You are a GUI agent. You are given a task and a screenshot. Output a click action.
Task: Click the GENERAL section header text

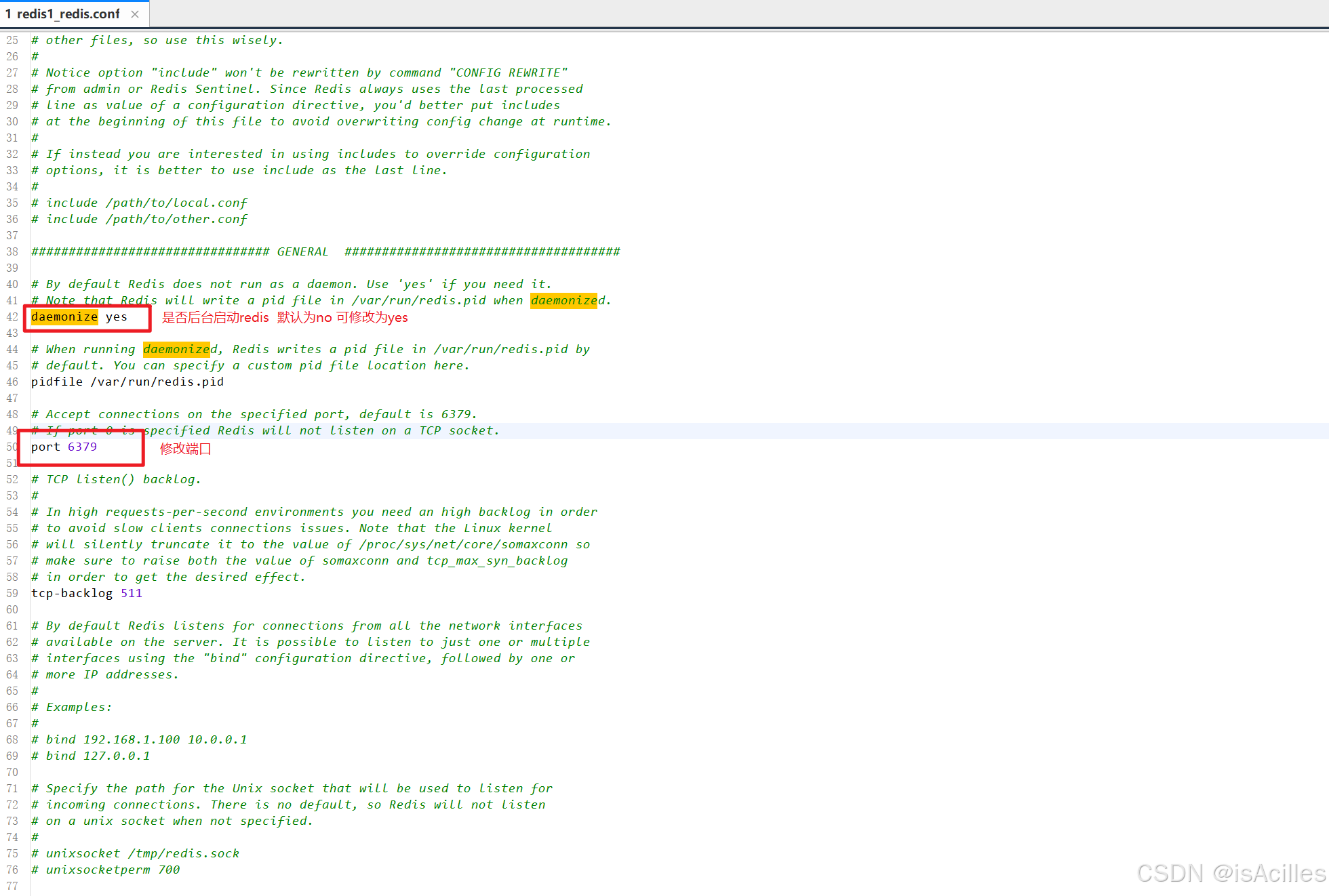[x=302, y=251]
